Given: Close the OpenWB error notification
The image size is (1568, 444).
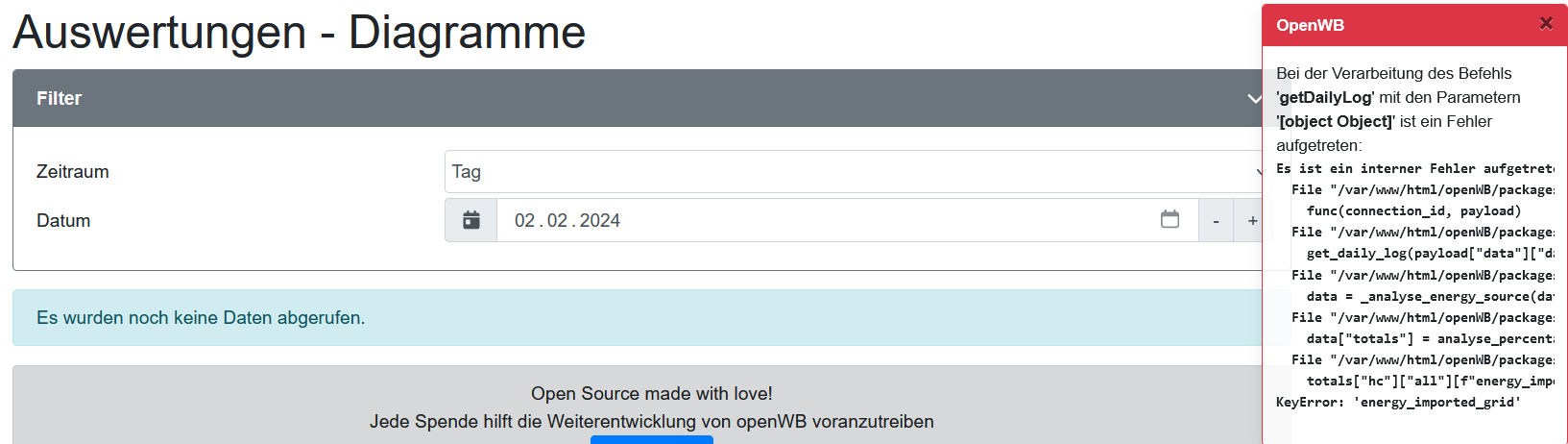Looking at the screenshot, I should coord(1545,24).
